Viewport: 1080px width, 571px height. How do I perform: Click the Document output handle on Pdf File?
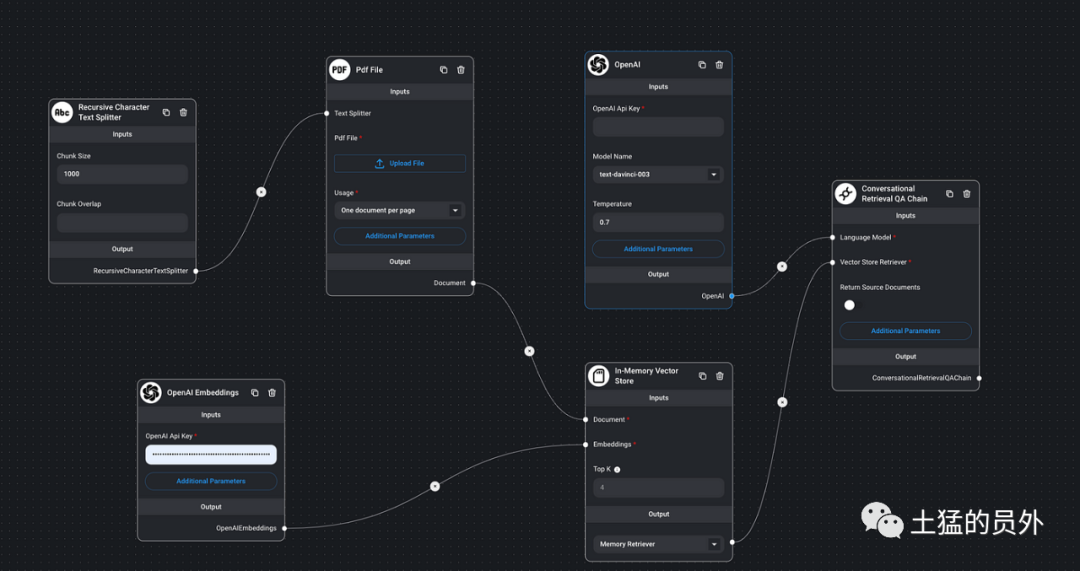coord(473,283)
